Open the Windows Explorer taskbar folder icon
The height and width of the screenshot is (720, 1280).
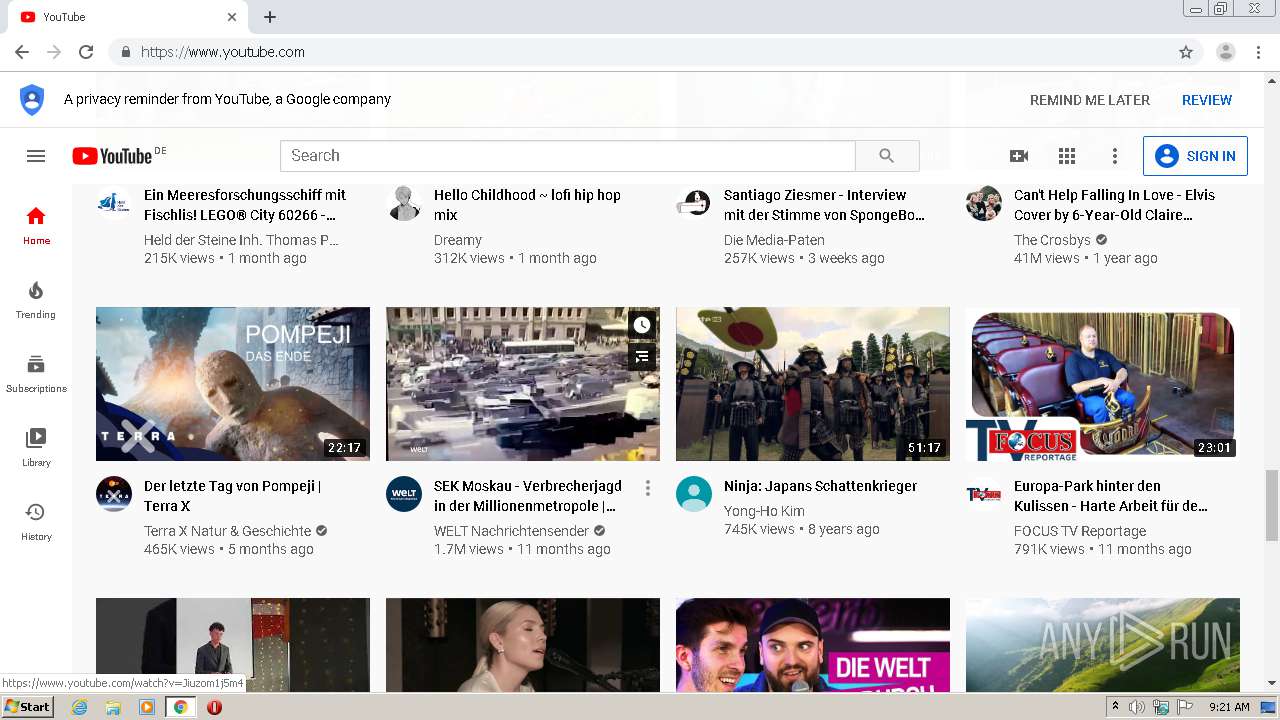(113, 707)
